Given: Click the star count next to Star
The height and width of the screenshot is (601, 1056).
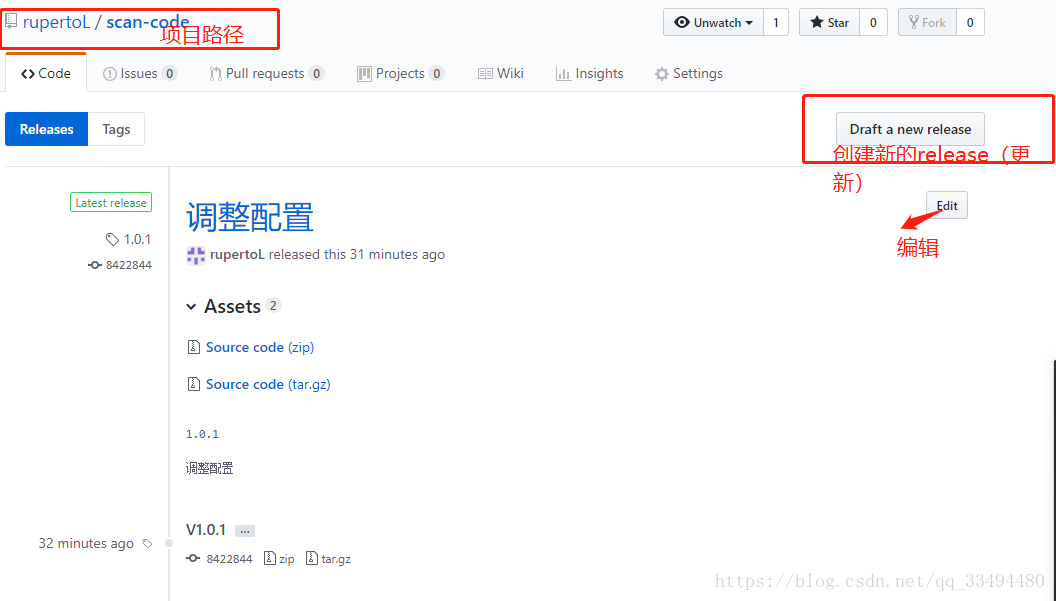Looking at the screenshot, I should pos(873,22).
